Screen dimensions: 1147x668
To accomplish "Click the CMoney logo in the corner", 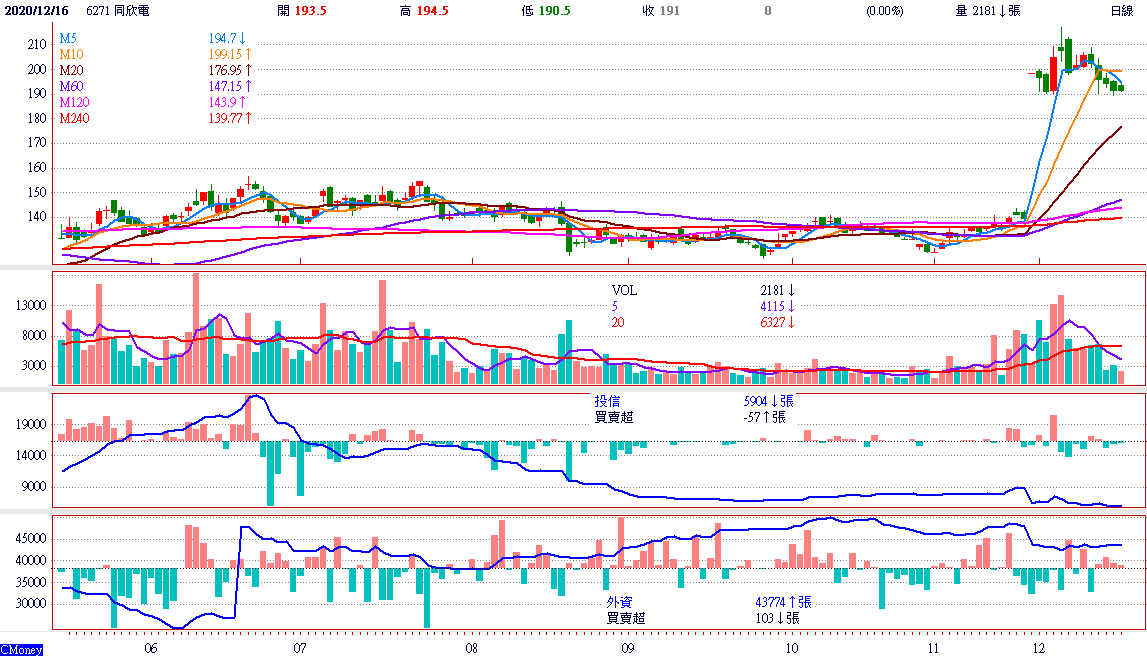I will tap(22, 650).
